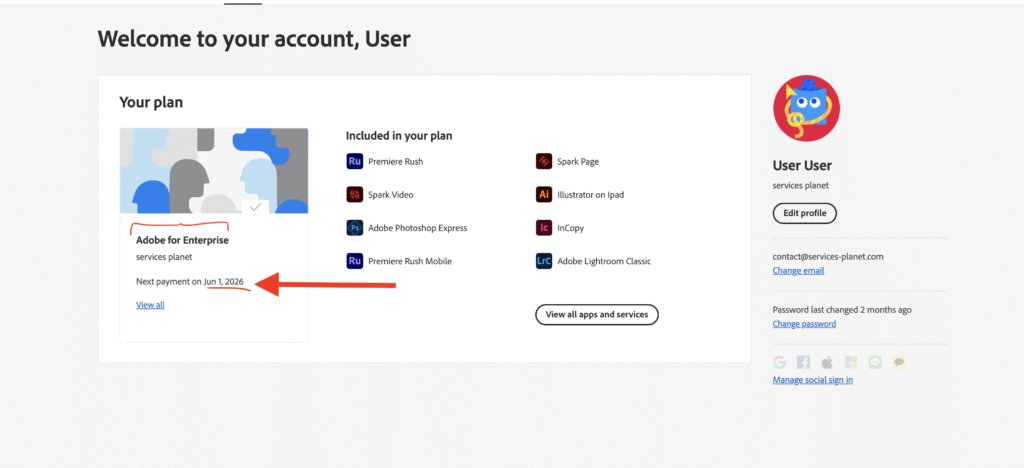Select the Illustrator on iPad icon
The width and height of the screenshot is (1024, 468).
(x=543, y=195)
